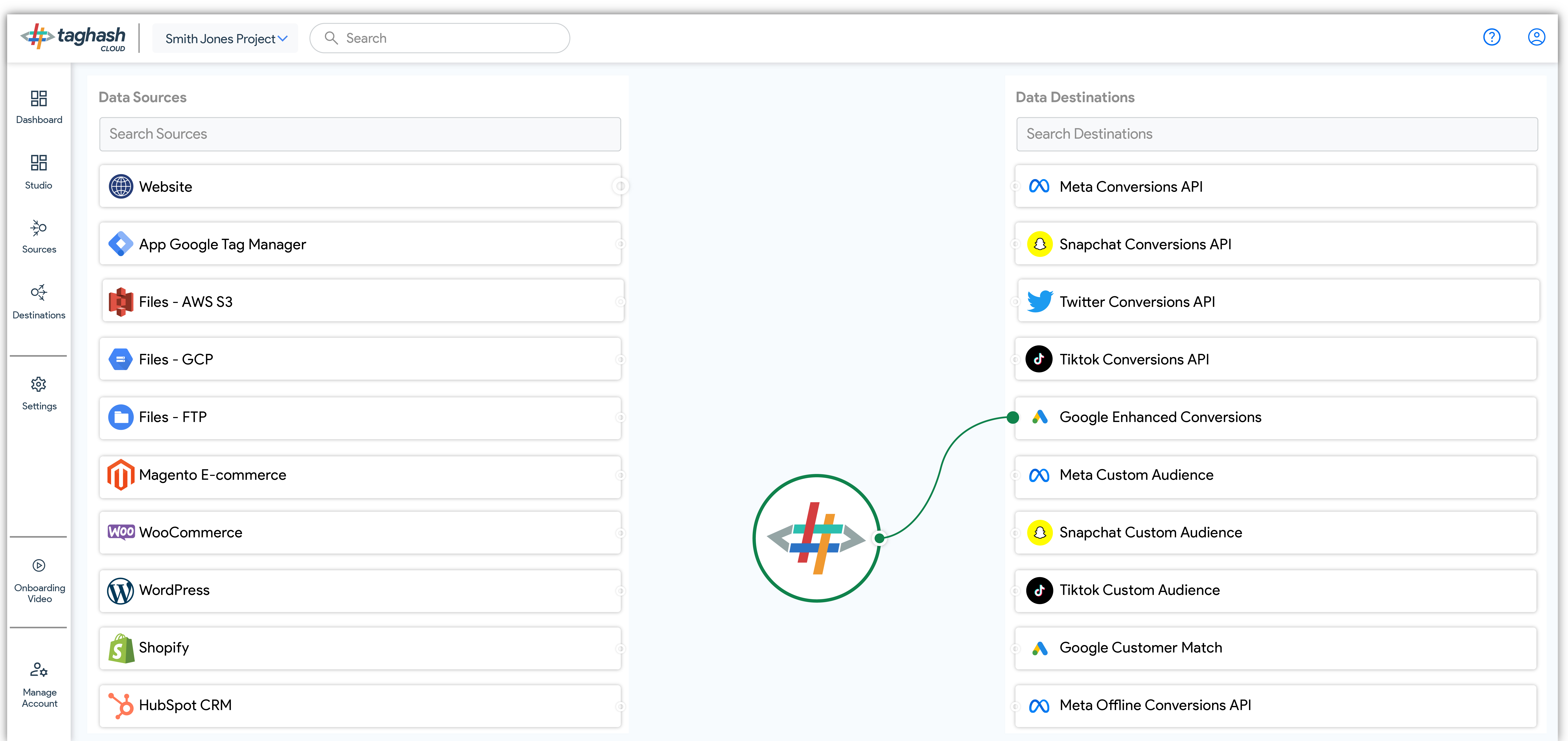Click the Data Destinations heading
Image resolution: width=1568 pixels, height=741 pixels.
pos(1075,97)
